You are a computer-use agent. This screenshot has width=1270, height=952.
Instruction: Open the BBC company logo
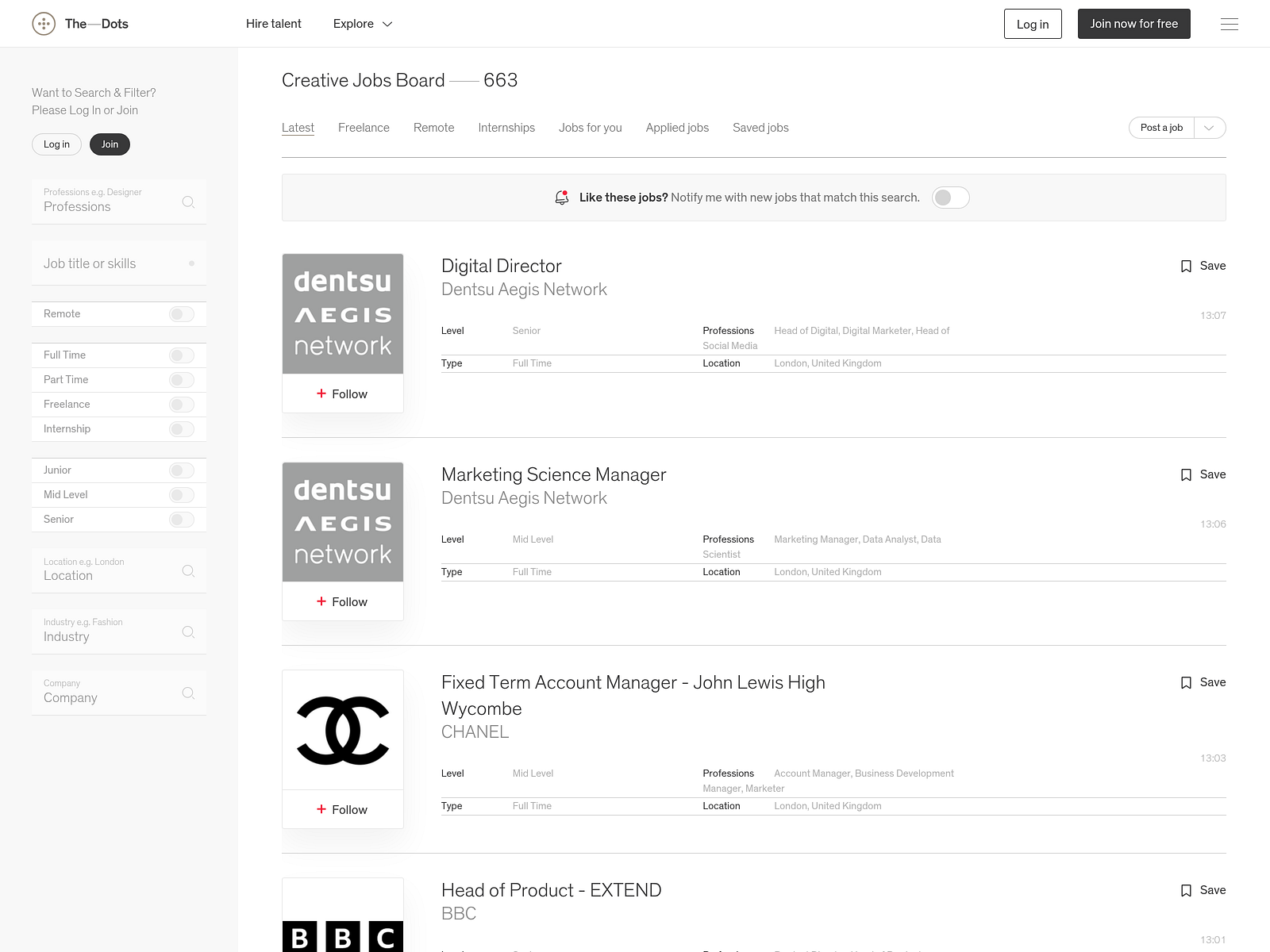(x=343, y=916)
